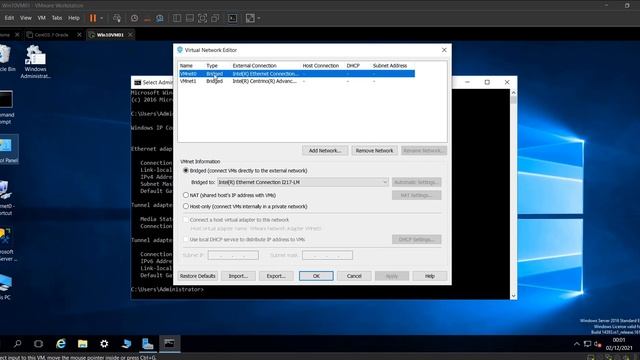Close the CentOS 7 Oracle tab

point(79,35)
